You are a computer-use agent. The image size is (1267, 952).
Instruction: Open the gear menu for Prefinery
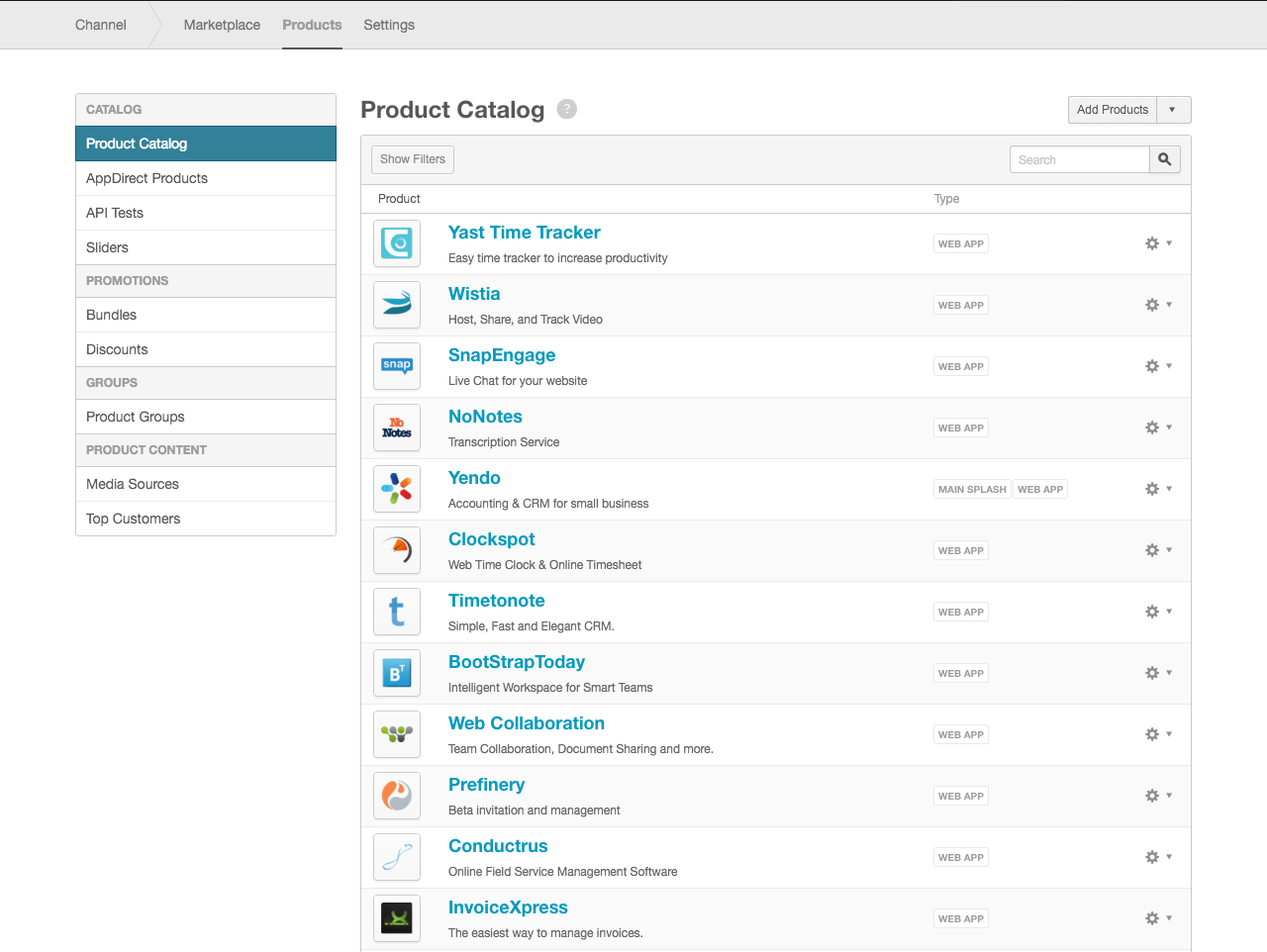pyautogui.click(x=1157, y=796)
